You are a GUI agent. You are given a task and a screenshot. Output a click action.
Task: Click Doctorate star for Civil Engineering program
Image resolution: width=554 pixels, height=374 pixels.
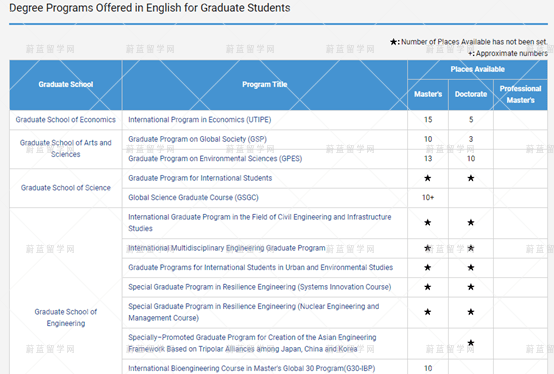click(471, 222)
